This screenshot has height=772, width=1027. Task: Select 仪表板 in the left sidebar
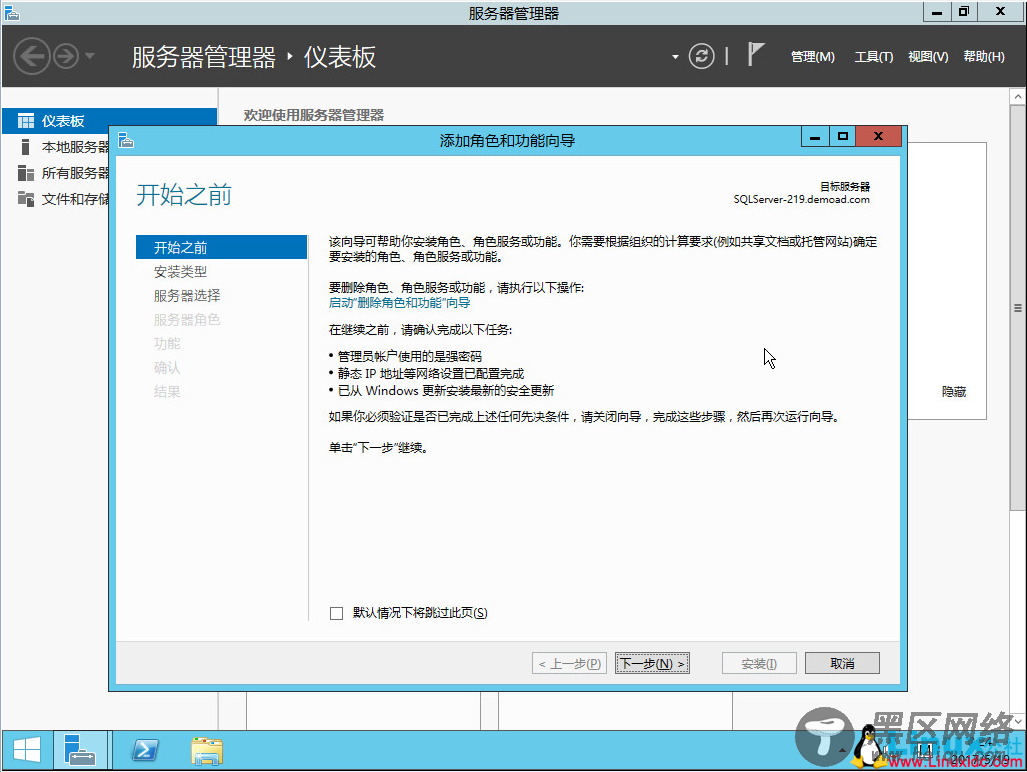[x=109, y=121]
